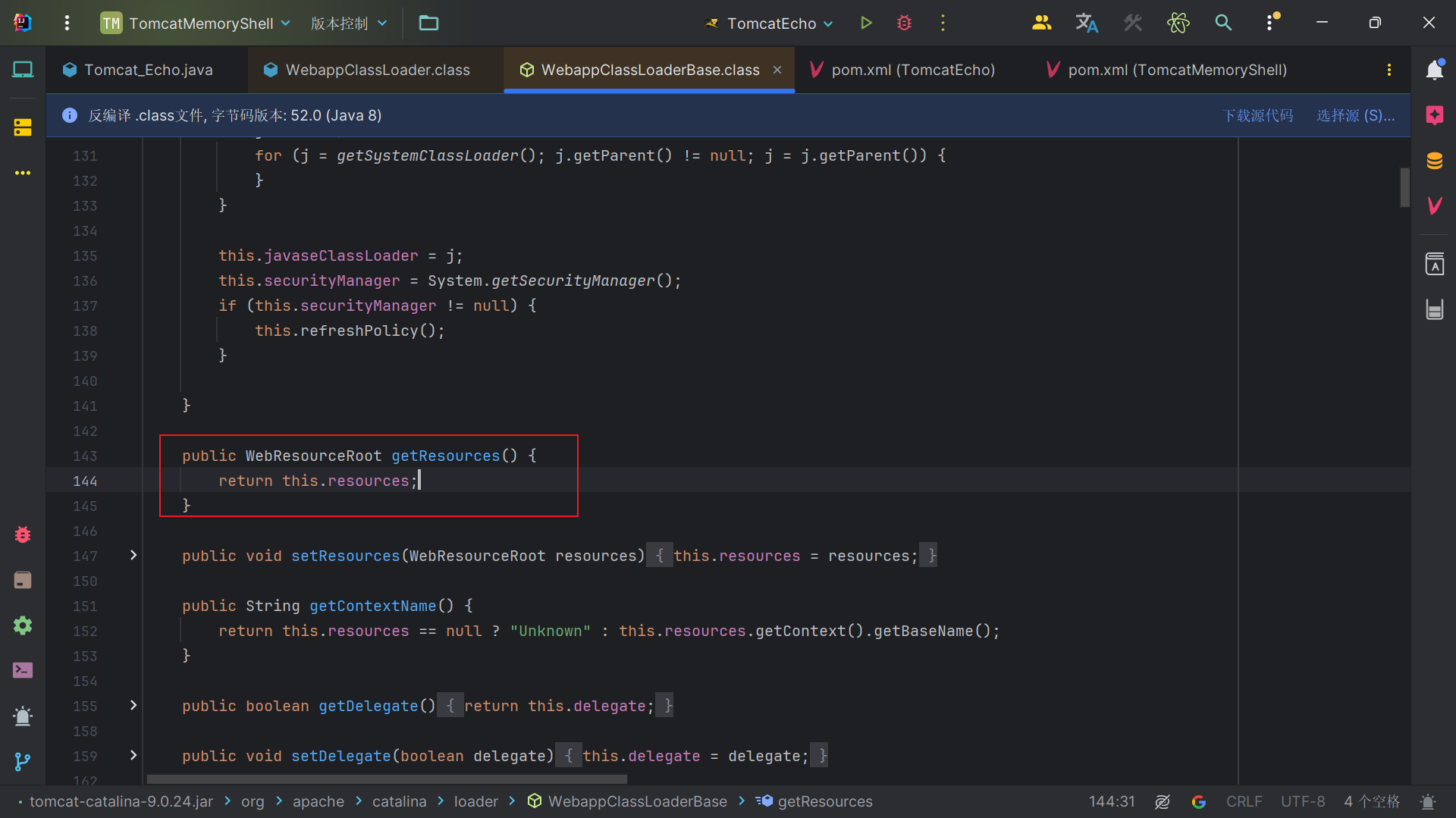Click the Google icon in status bar
The height and width of the screenshot is (818, 1456).
click(1199, 801)
